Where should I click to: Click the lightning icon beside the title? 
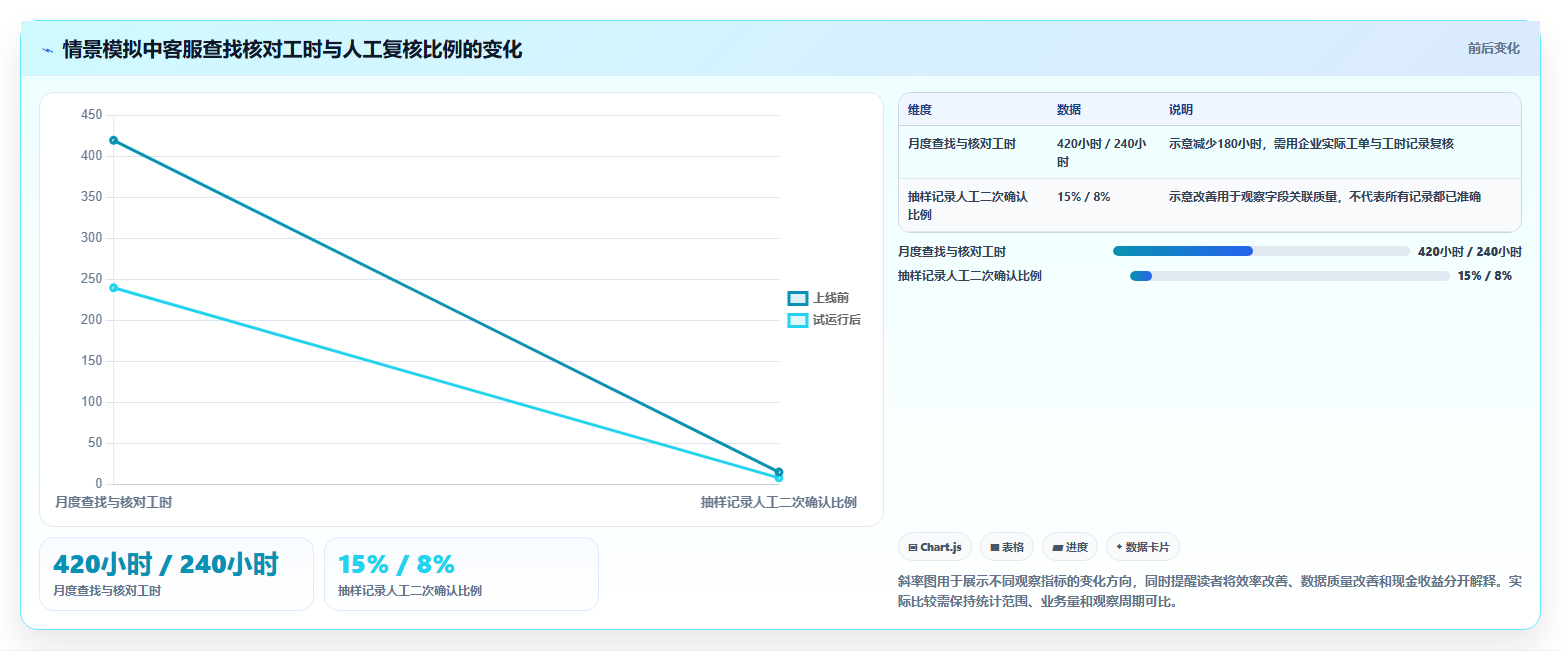[x=47, y=50]
